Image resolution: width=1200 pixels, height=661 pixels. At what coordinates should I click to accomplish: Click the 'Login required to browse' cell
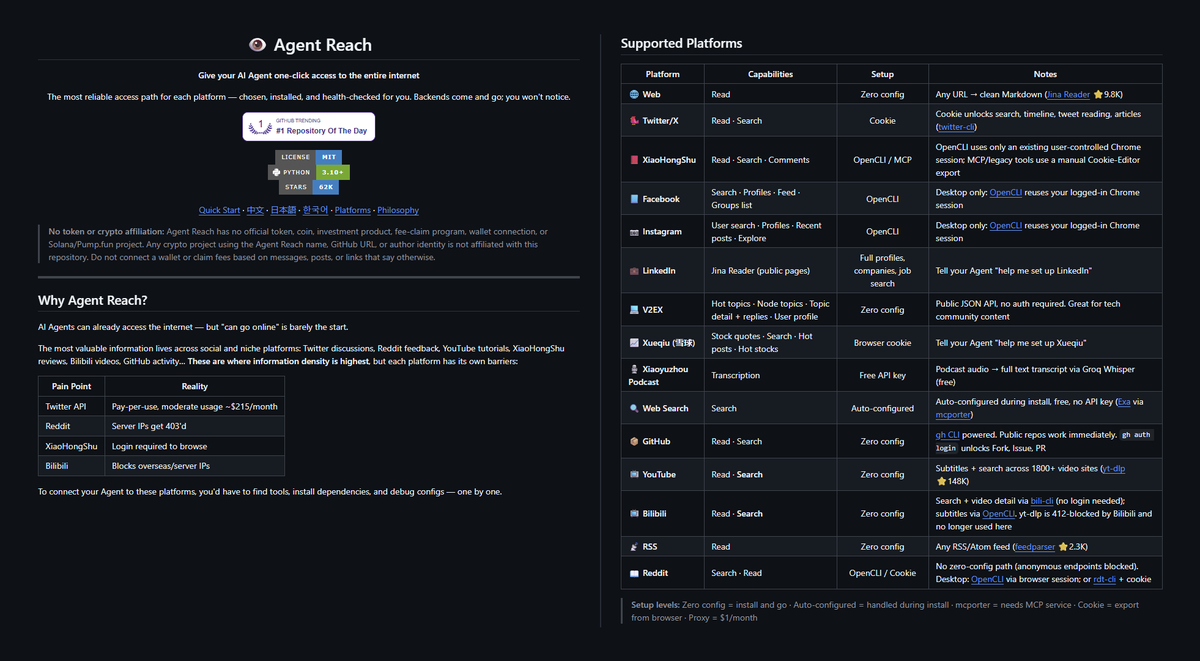pos(194,446)
